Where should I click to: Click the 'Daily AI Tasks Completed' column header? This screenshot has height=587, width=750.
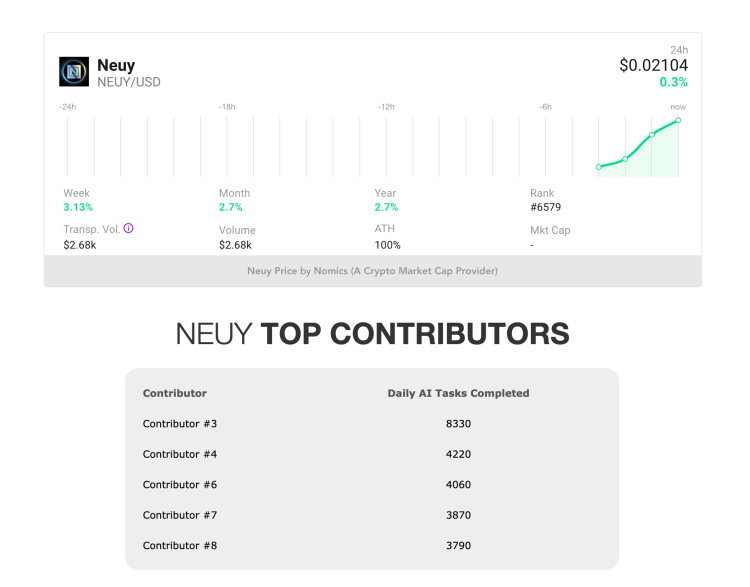(458, 393)
